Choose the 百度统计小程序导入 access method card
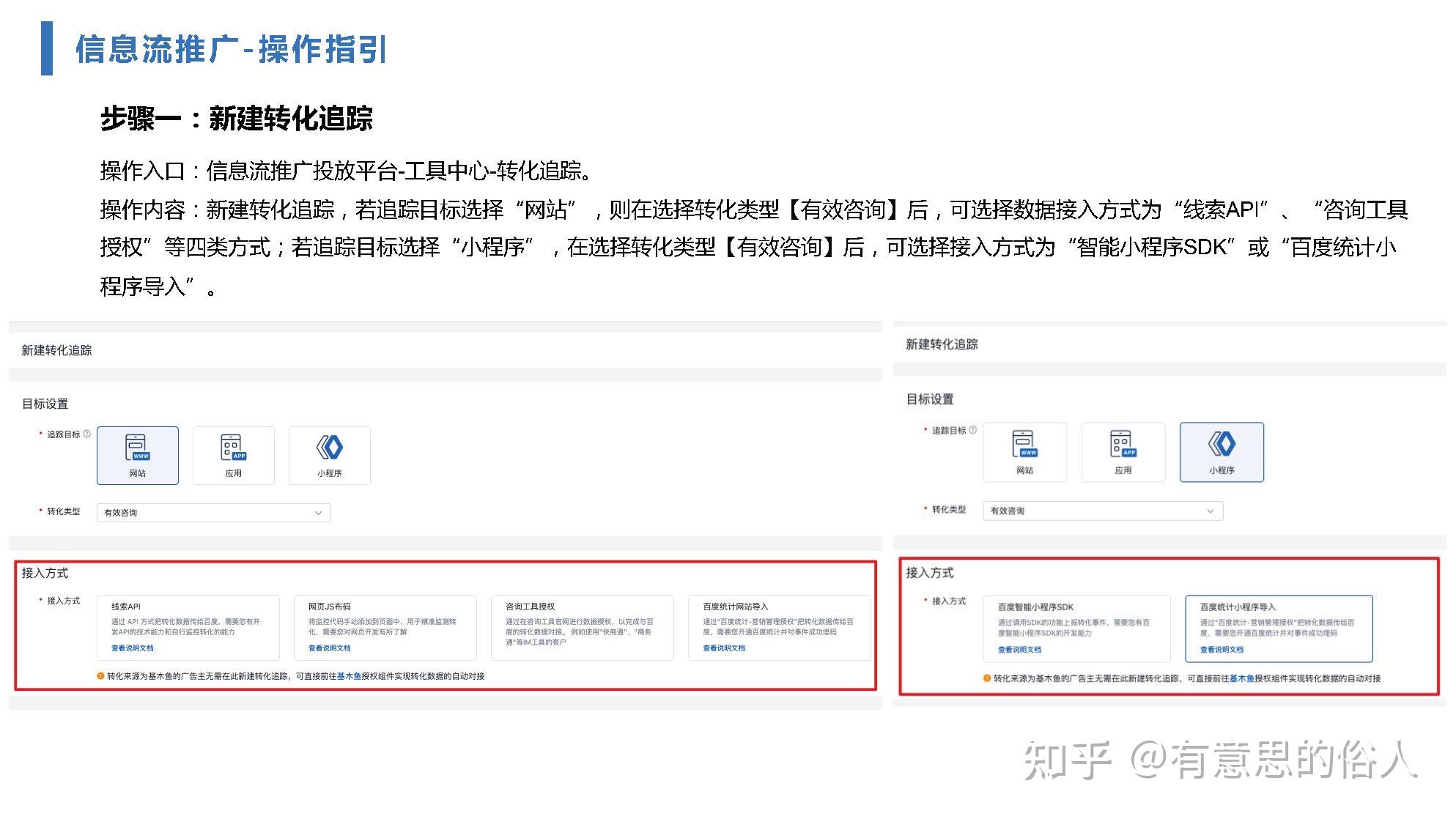Image resolution: width=1456 pixels, height=819 pixels. pos(1279,629)
